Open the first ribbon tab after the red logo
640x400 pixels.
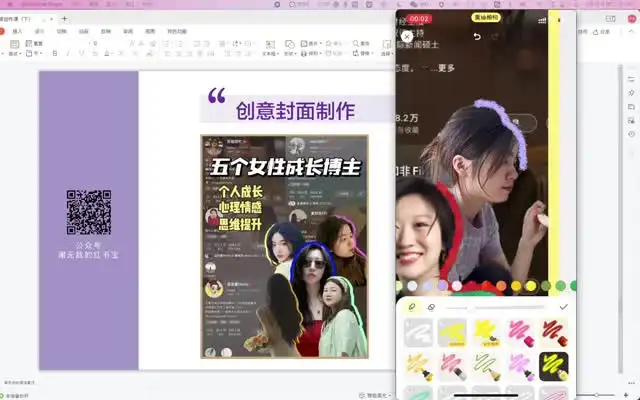(x=17, y=31)
